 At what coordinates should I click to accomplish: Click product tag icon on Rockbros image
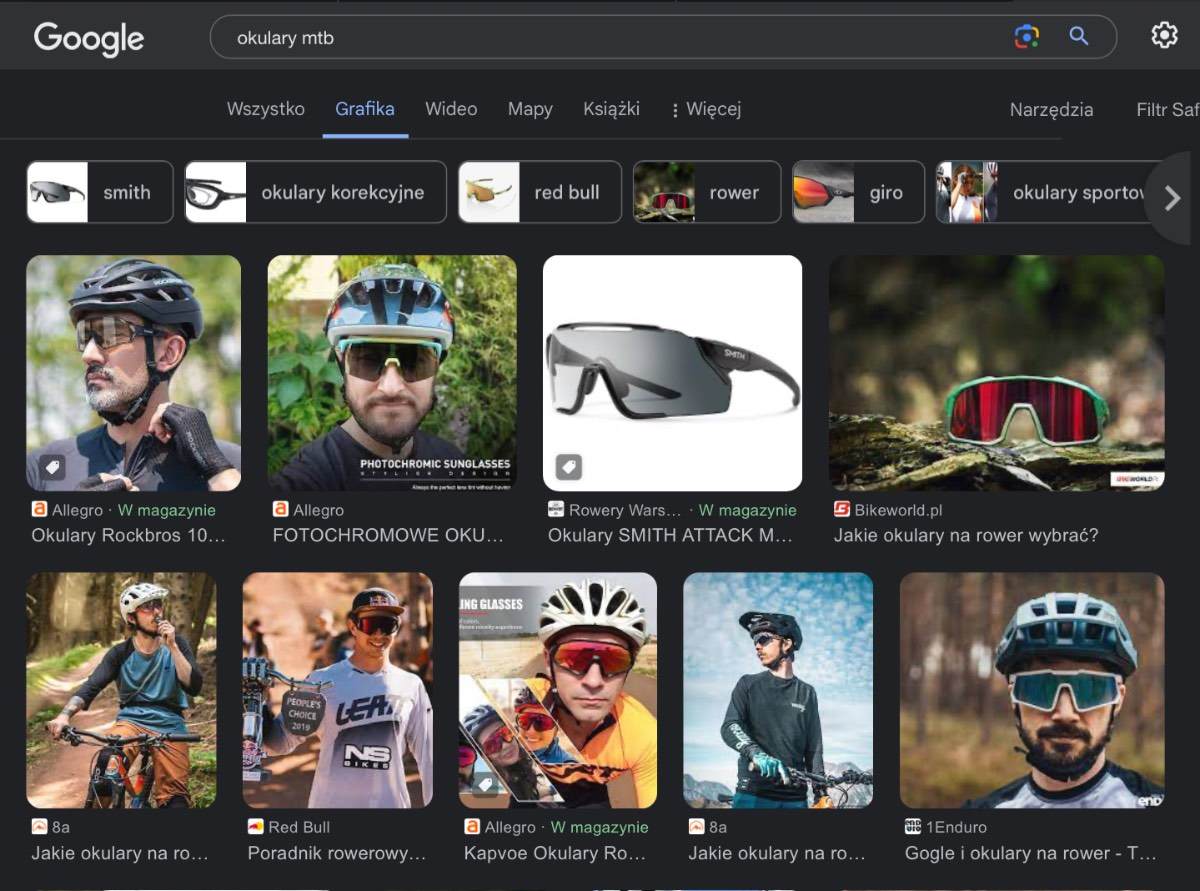click(x=51, y=467)
